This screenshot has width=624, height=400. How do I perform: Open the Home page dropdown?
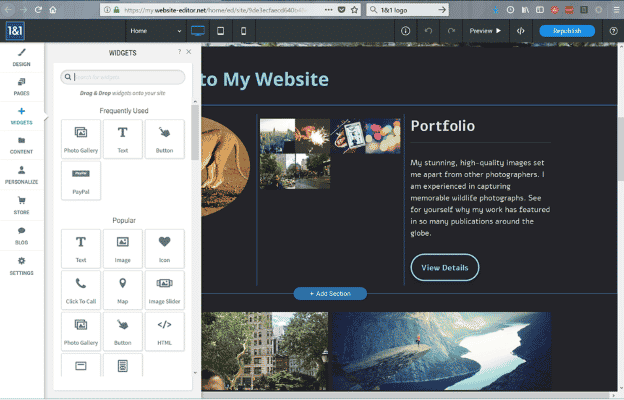click(156, 31)
